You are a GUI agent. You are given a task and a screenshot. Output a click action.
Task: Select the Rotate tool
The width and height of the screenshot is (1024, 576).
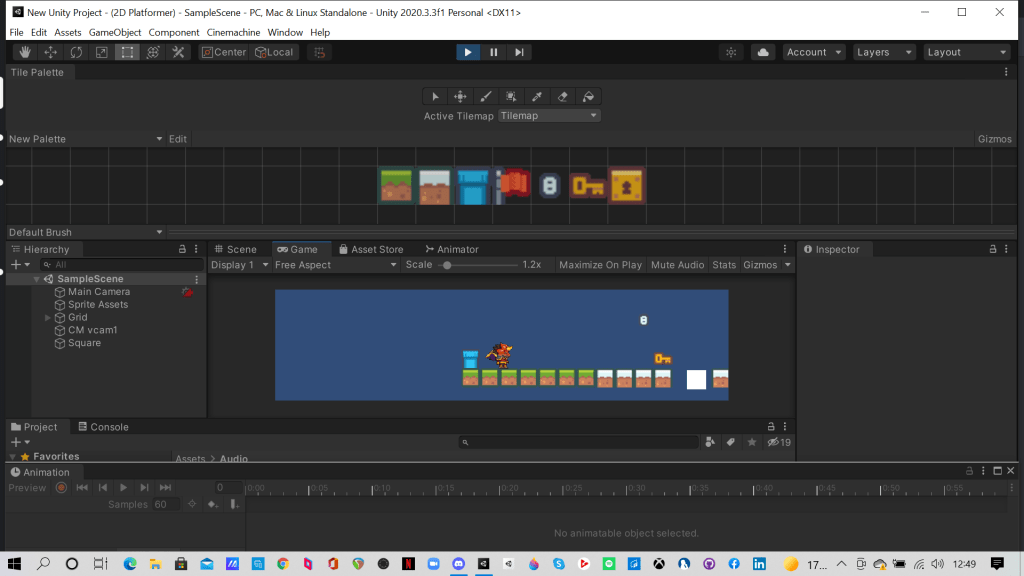[76, 52]
